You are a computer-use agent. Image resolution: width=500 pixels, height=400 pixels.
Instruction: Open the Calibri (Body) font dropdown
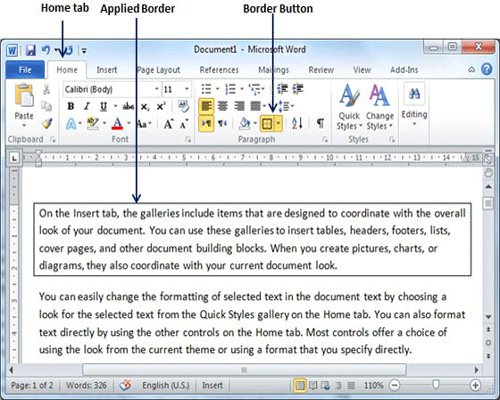[x=157, y=89]
